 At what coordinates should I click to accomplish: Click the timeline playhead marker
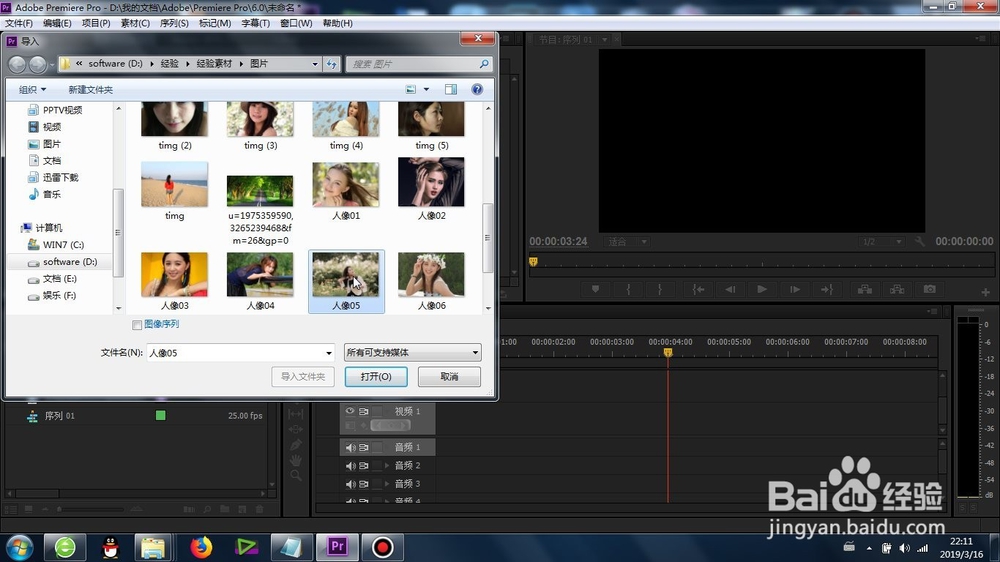pos(668,352)
